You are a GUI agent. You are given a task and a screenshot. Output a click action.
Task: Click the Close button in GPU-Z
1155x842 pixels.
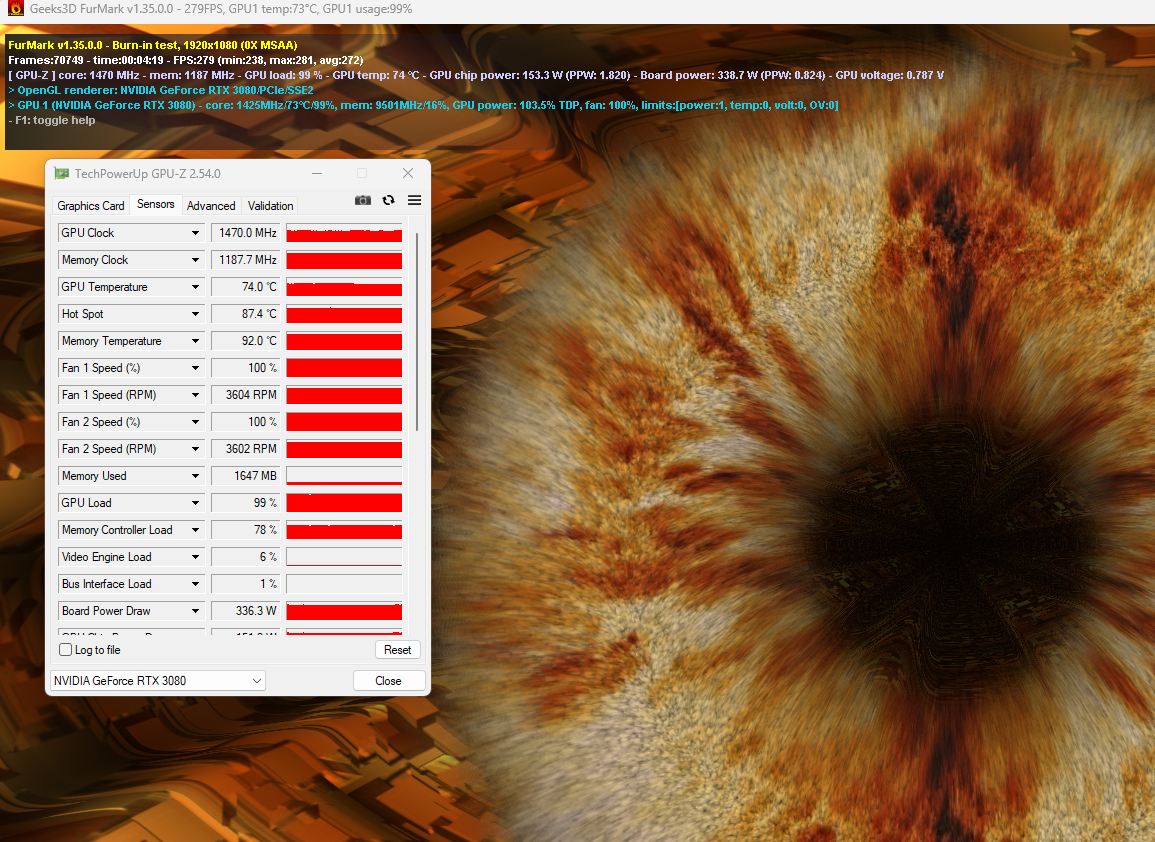pyautogui.click(x=388, y=681)
